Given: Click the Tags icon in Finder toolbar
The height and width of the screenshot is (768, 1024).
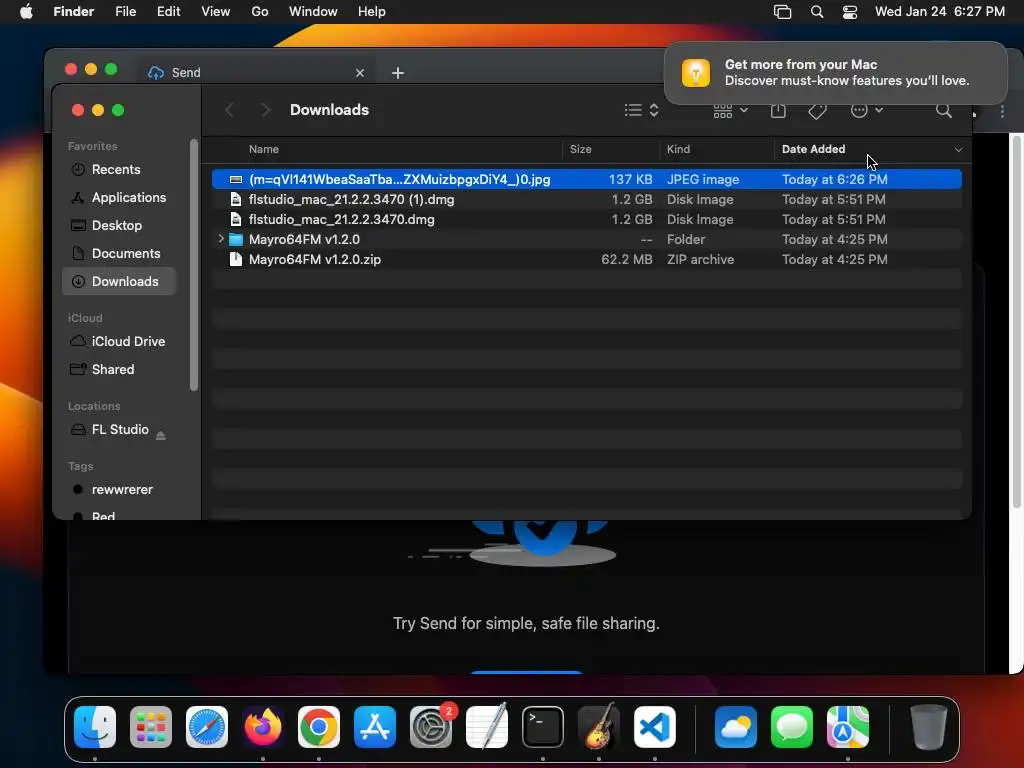Looking at the screenshot, I should tap(817, 110).
